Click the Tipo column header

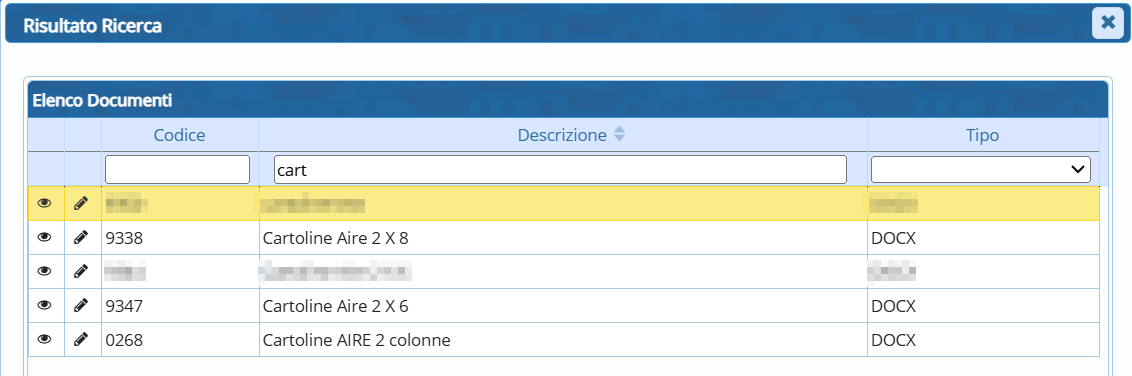pos(983,135)
